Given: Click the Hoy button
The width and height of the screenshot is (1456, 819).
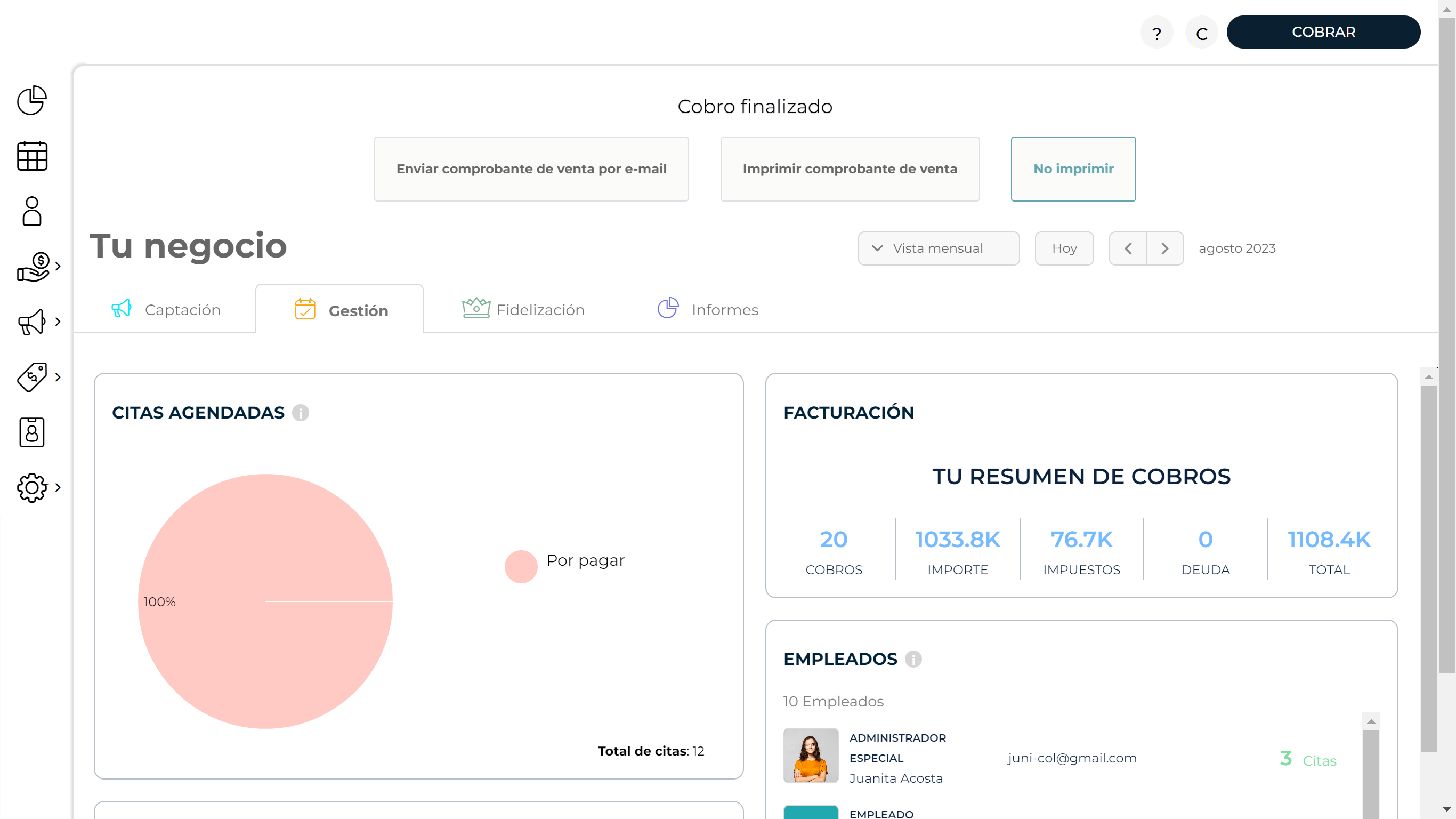Looking at the screenshot, I should tap(1064, 248).
